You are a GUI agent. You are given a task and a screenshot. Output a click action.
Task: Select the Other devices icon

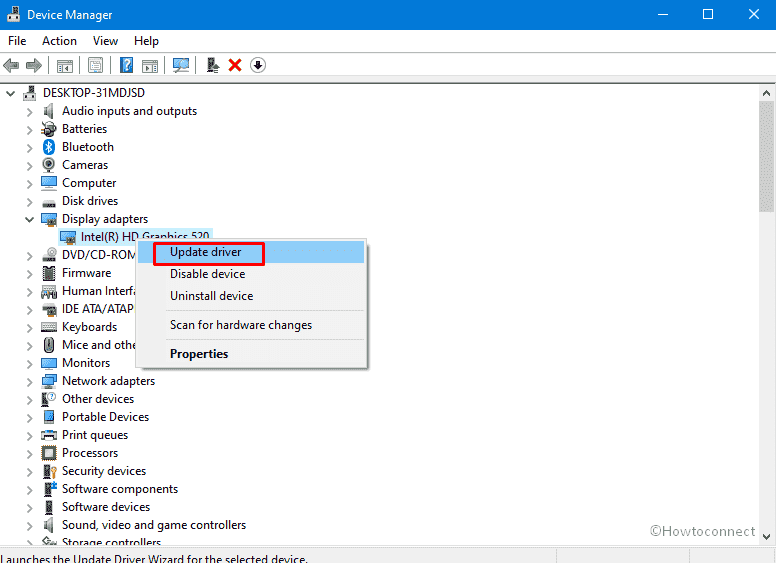coord(49,399)
